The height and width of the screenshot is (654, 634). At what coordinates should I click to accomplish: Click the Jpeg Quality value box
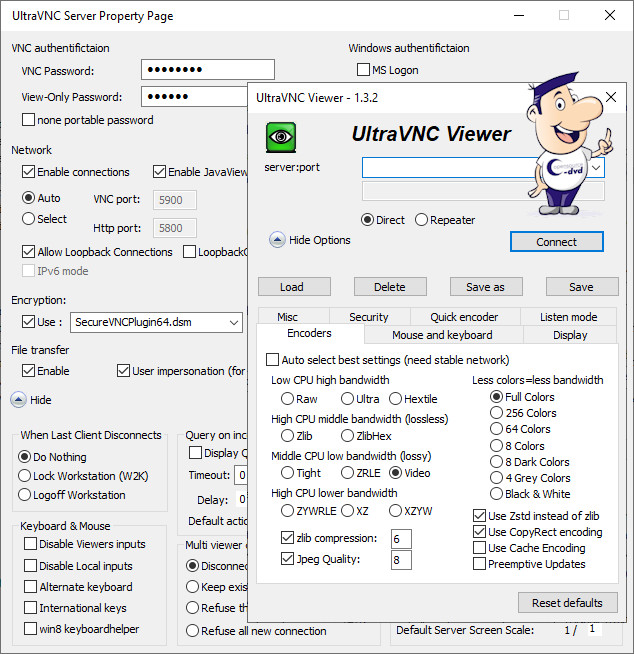pos(401,560)
